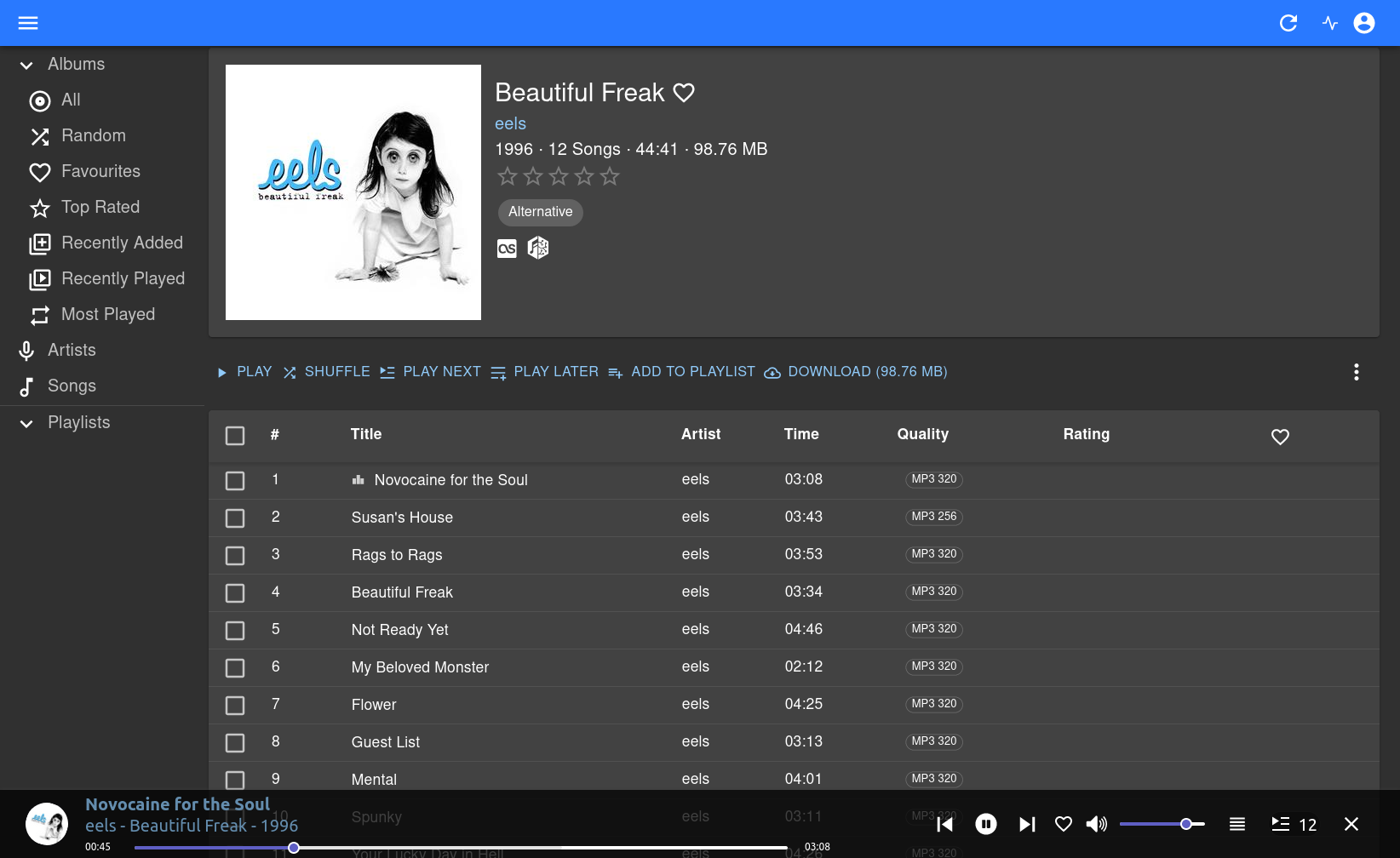This screenshot has height=858, width=1400.
Task: Love the currently playing song
Action: click(x=1064, y=824)
